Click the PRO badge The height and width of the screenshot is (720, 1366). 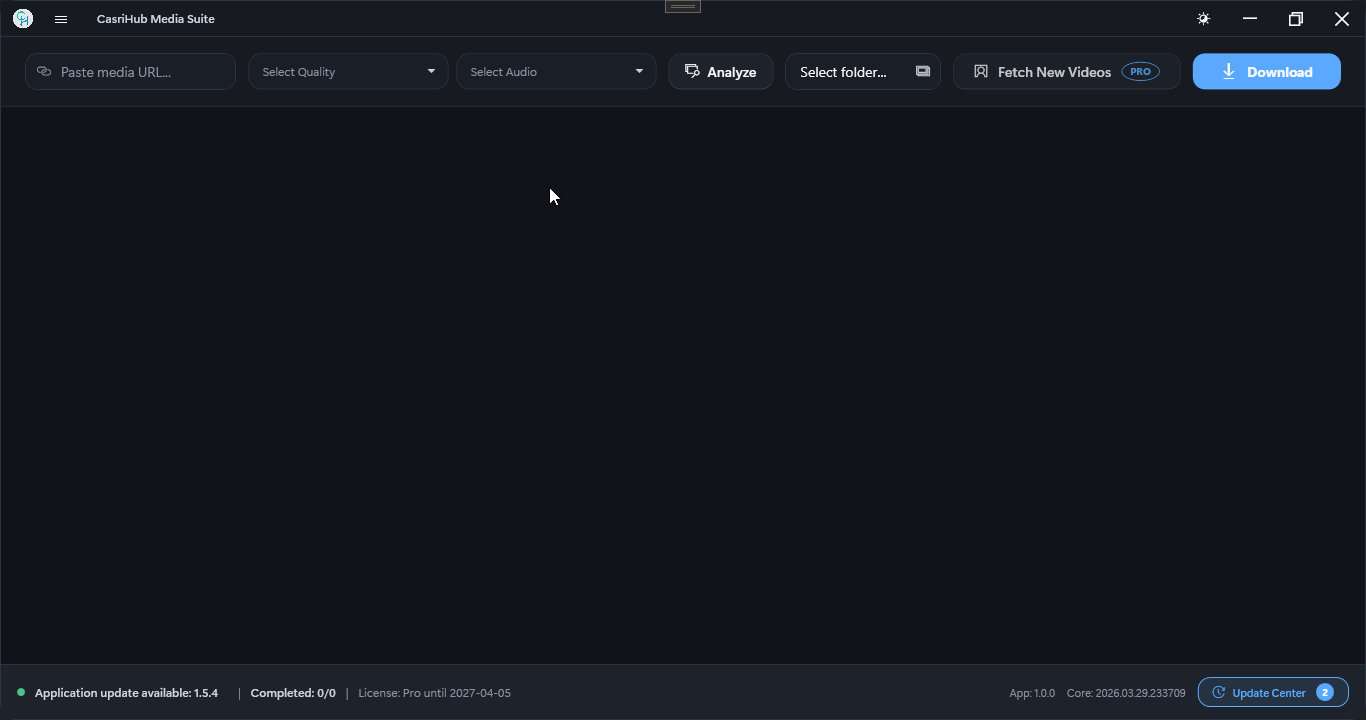pos(1141,72)
